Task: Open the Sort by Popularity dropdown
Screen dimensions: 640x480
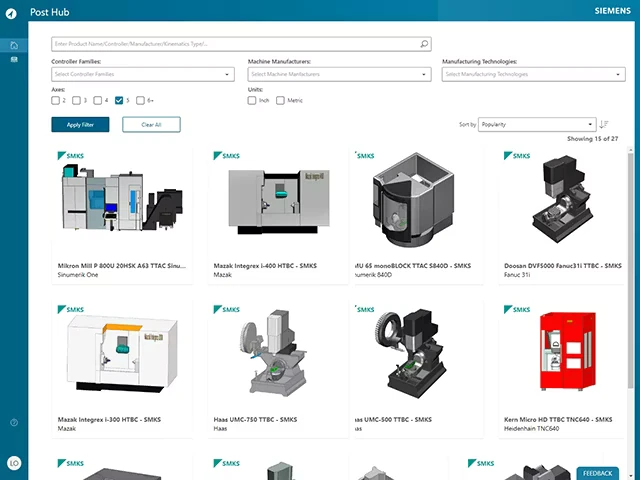Action: 536,125
